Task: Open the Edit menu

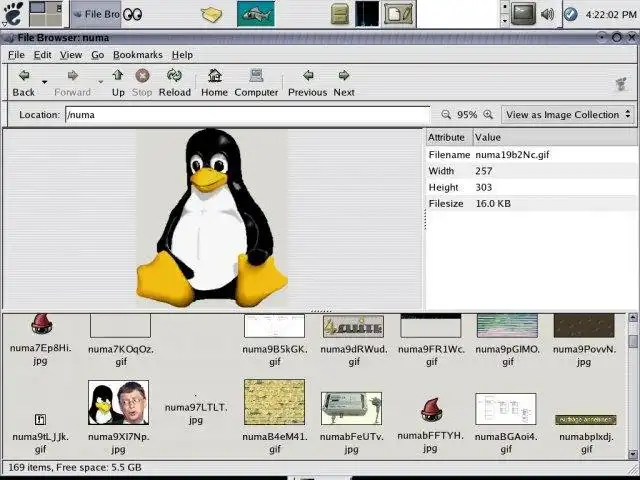Action: (42, 55)
